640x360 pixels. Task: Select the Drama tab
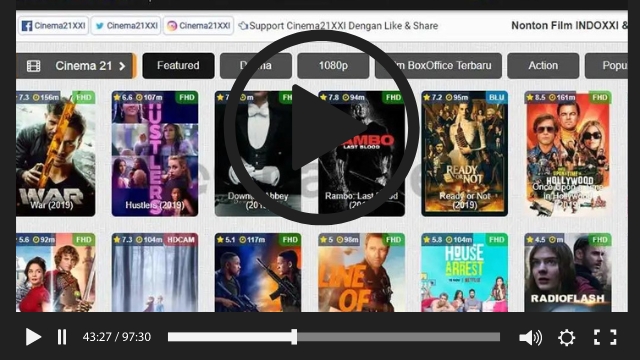(x=256, y=66)
